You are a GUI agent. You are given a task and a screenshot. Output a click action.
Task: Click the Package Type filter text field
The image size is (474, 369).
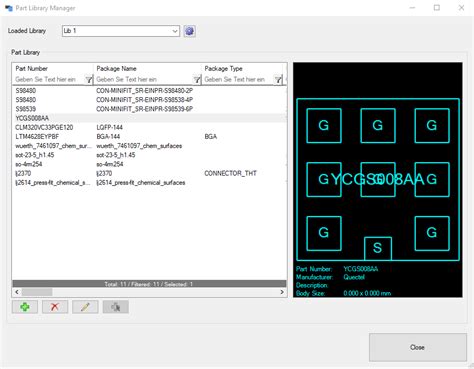(x=239, y=79)
